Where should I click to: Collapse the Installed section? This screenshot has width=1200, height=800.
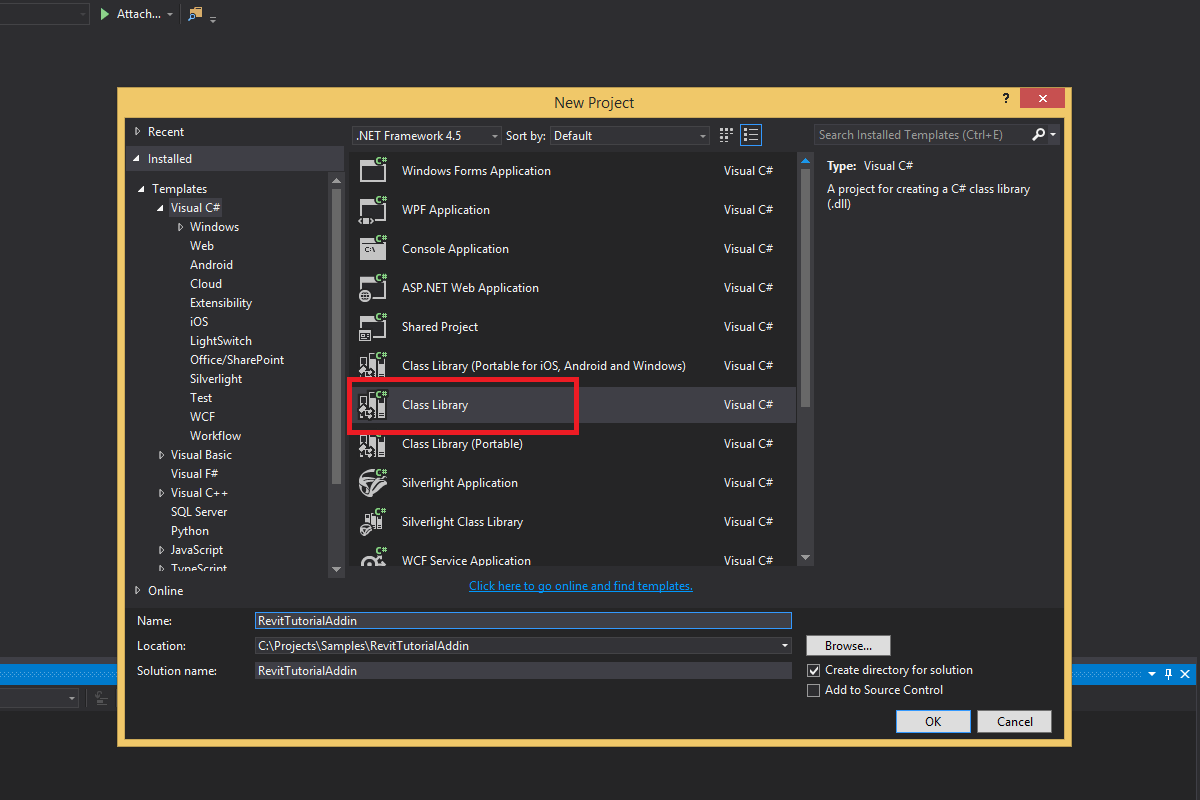click(x=138, y=159)
